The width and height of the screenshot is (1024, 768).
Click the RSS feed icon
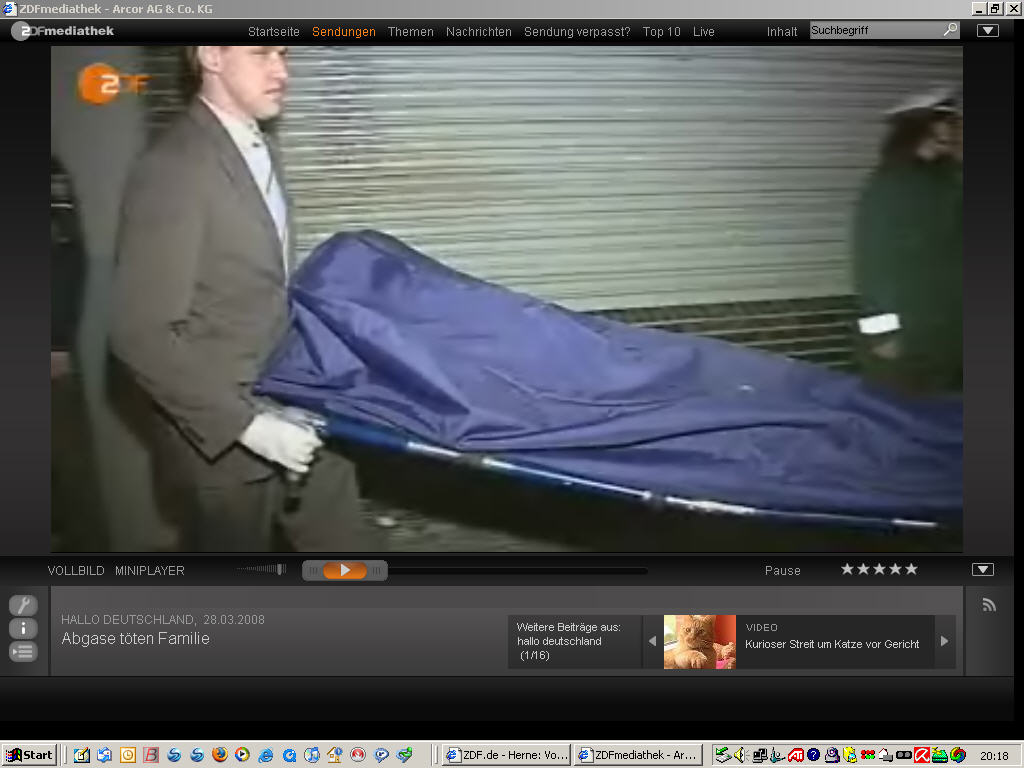click(x=989, y=605)
